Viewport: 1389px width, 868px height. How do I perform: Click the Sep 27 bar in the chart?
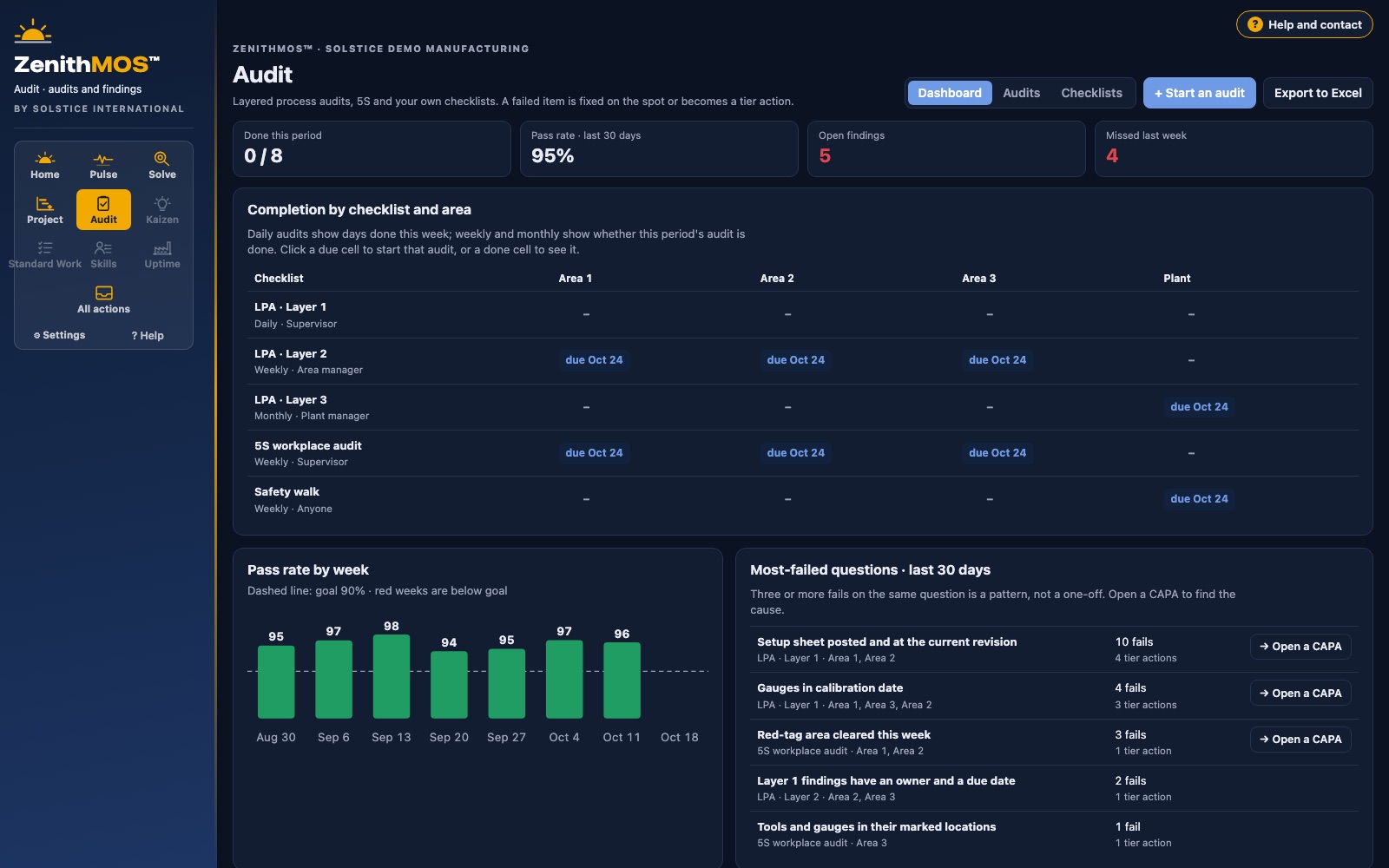coord(507,684)
